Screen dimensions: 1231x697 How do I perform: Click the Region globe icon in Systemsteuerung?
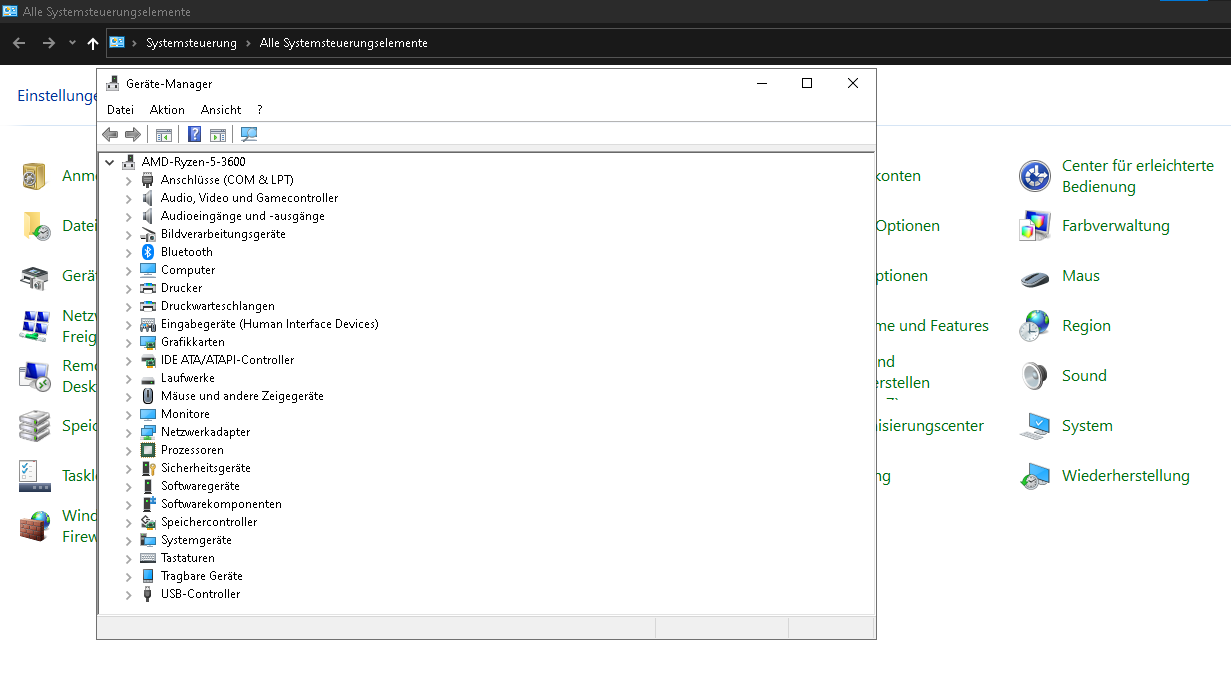[x=1034, y=326]
